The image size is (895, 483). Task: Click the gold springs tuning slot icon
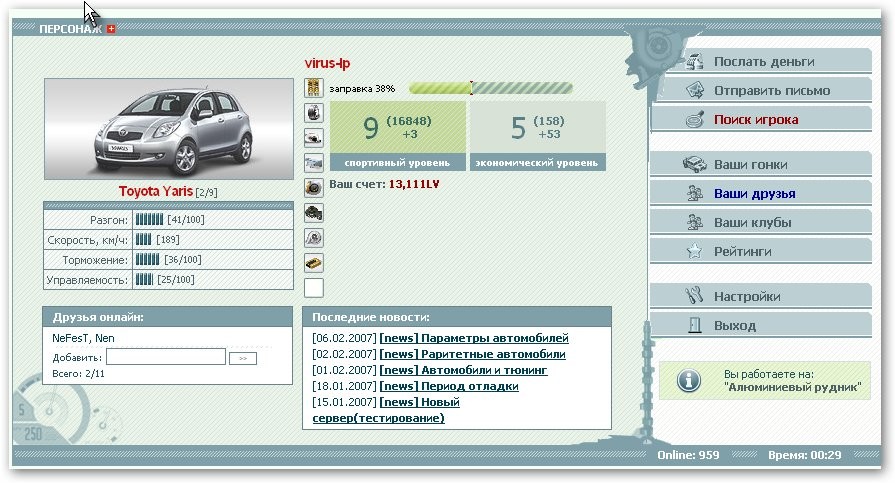(x=313, y=88)
